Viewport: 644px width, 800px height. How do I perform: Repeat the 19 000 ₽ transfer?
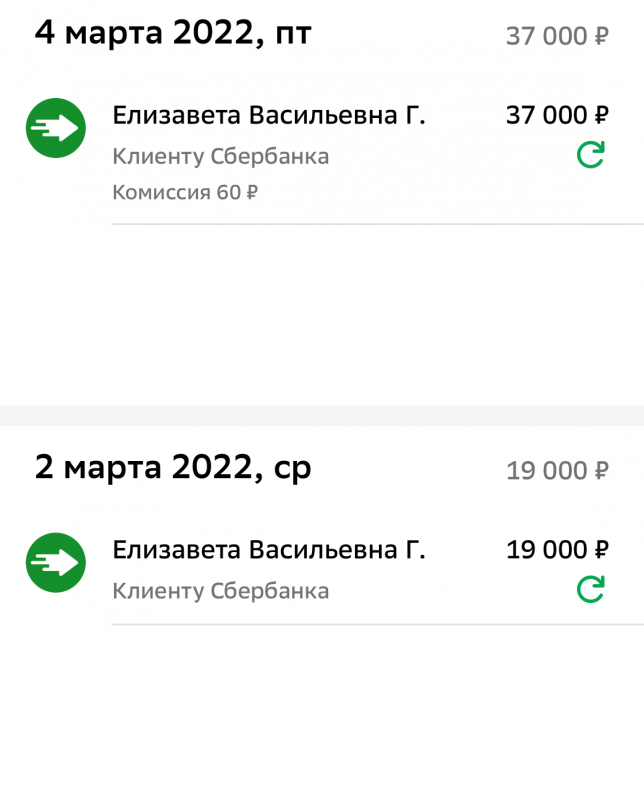click(591, 589)
